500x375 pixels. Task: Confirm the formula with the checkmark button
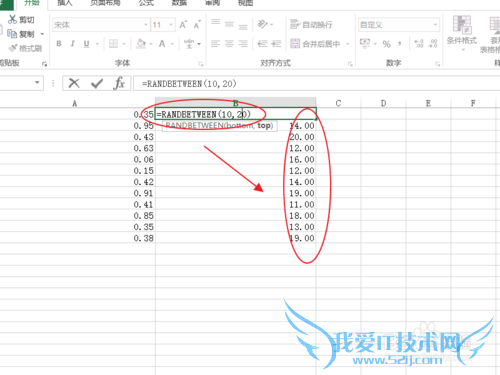(97, 83)
